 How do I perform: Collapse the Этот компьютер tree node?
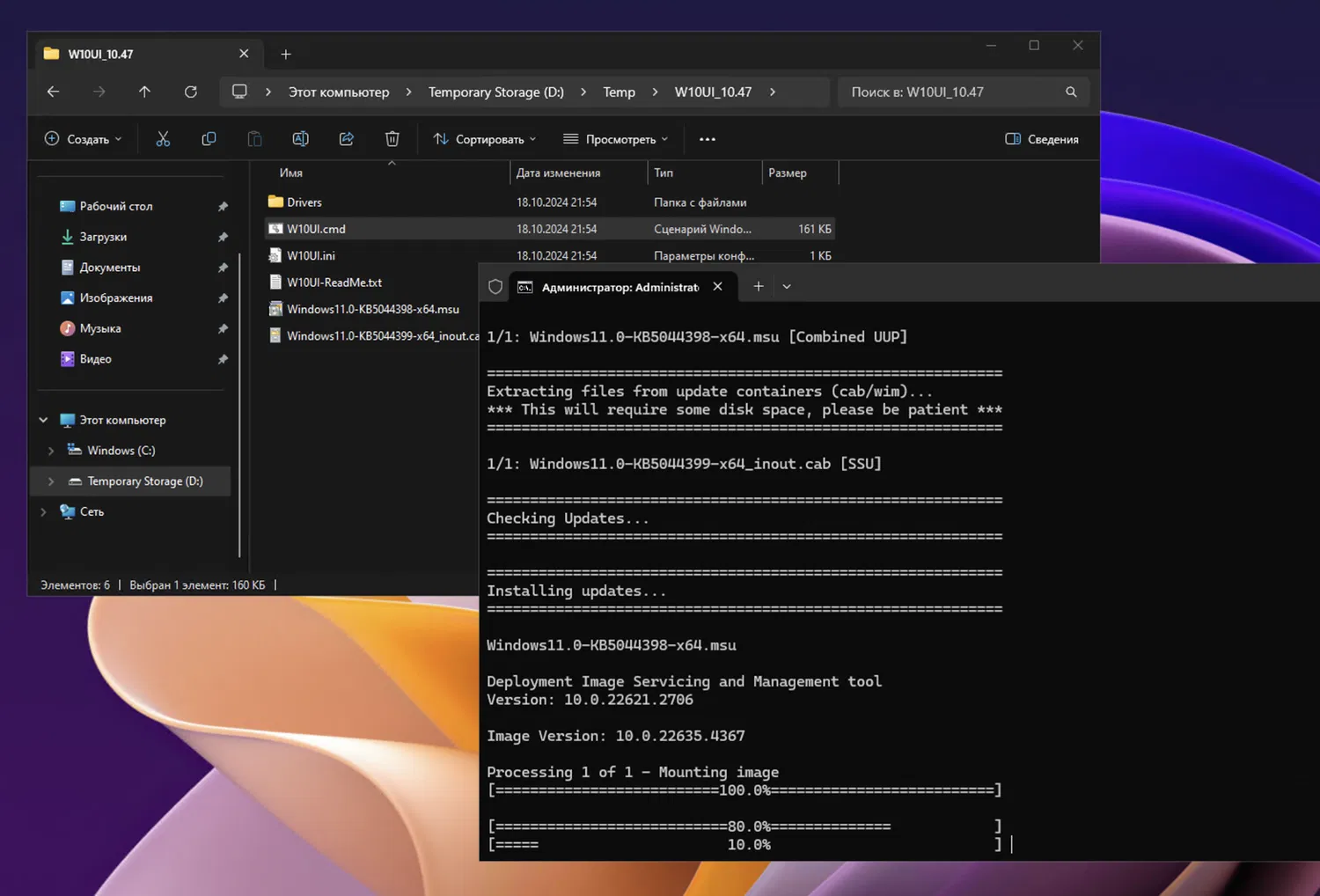[x=43, y=420]
